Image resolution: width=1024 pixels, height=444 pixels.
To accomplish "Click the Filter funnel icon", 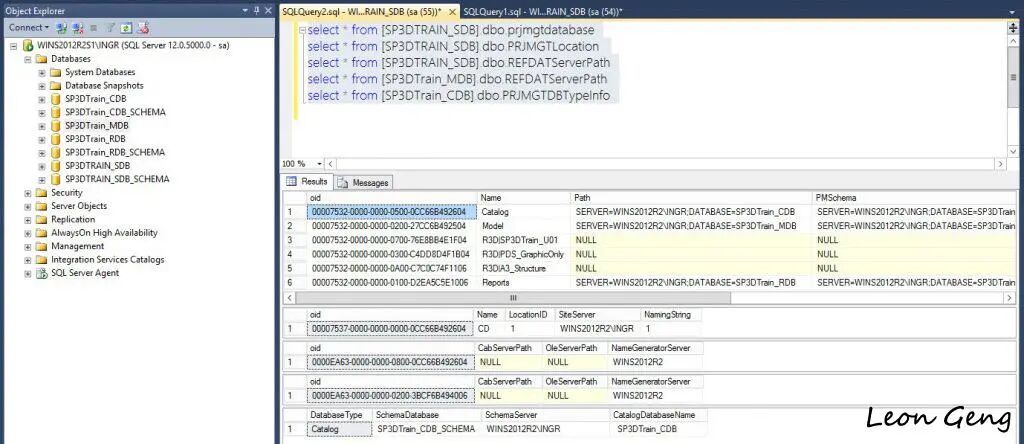I will pos(110,27).
